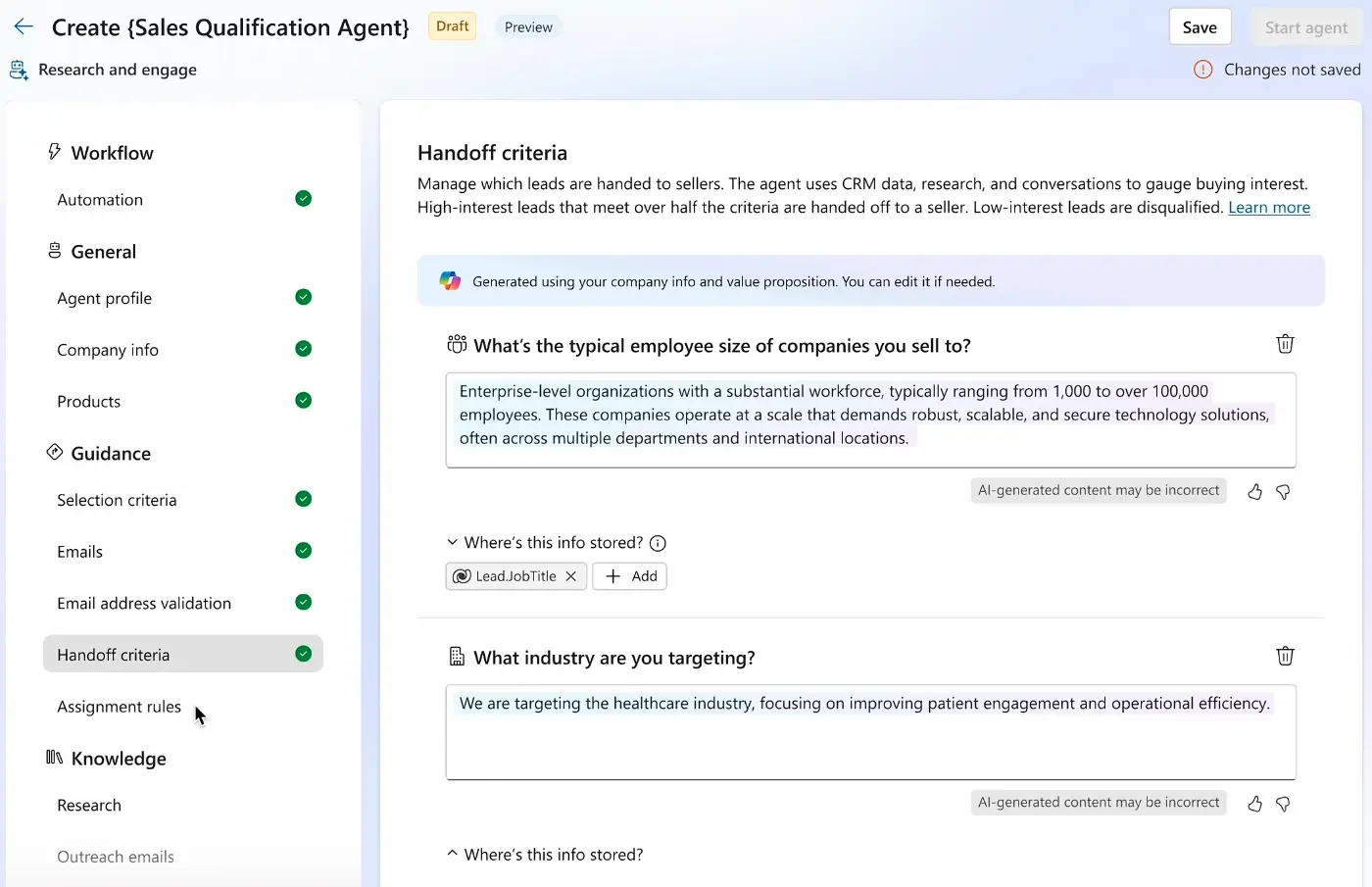This screenshot has width=1372, height=887.
Task: Click the Knowledge heading
Action: [119, 759]
